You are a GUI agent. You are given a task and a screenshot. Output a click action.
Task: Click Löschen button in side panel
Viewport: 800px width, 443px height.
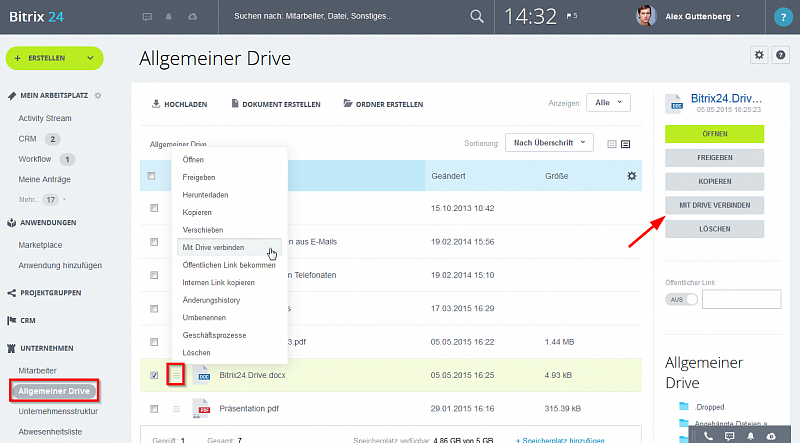(x=714, y=229)
